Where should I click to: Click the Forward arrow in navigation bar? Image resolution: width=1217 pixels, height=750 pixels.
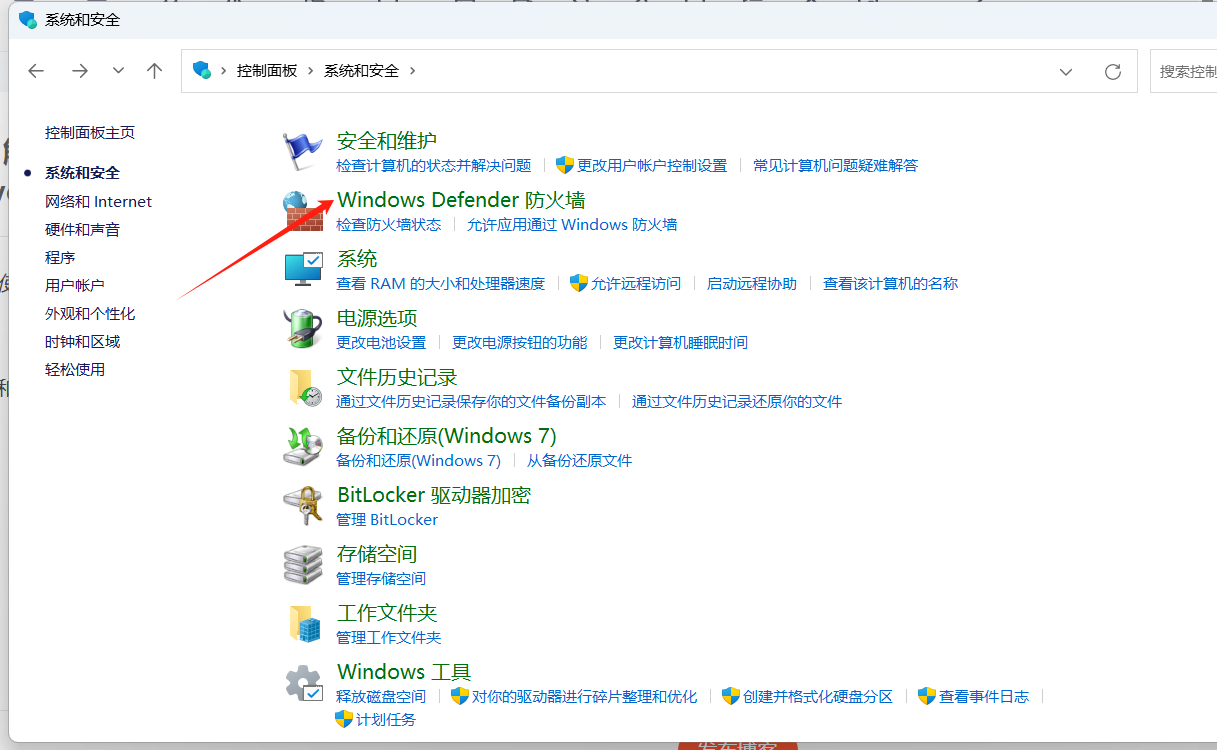[80, 71]
